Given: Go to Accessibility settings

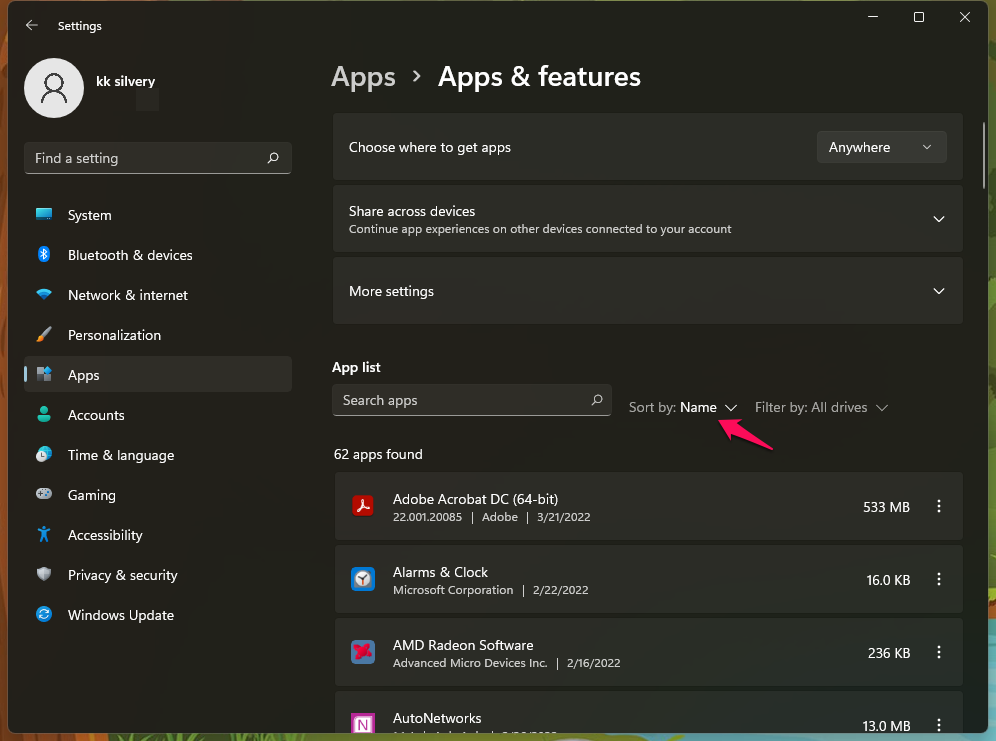Looking at the screenshot, I should [x=158, y=535].
